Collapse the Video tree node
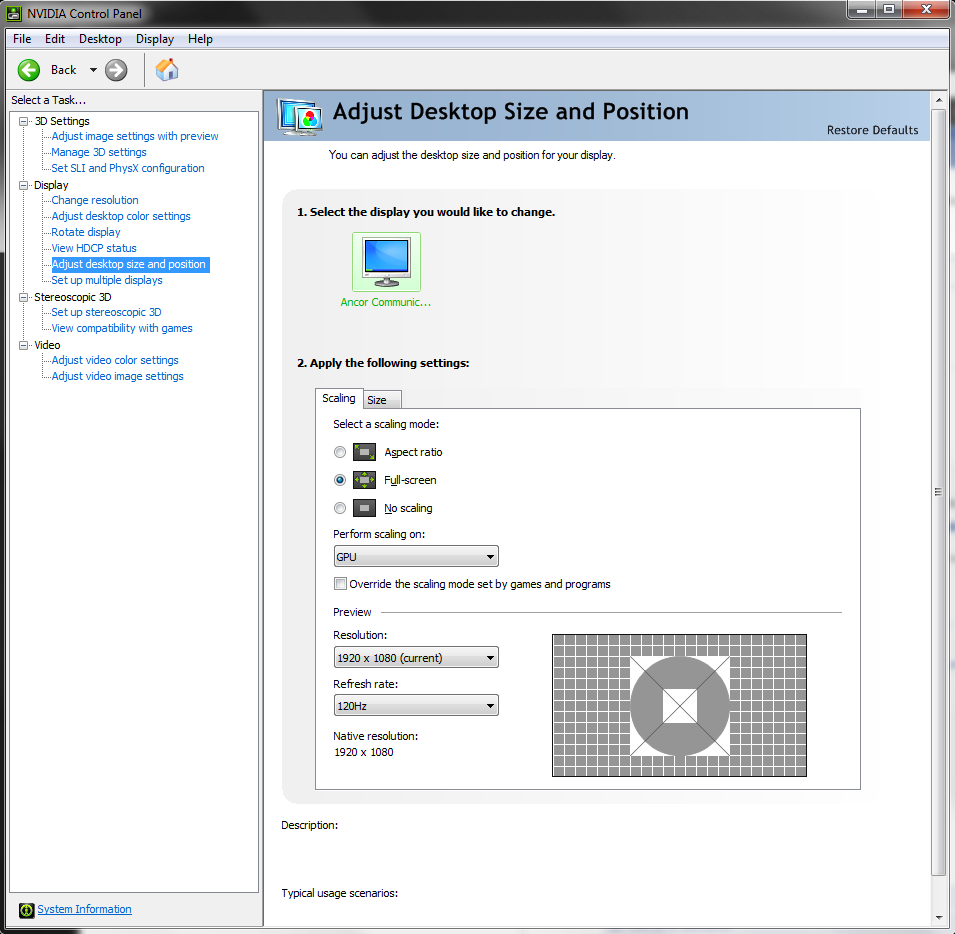This screenshot has height=934, width=955. (23, 345)
